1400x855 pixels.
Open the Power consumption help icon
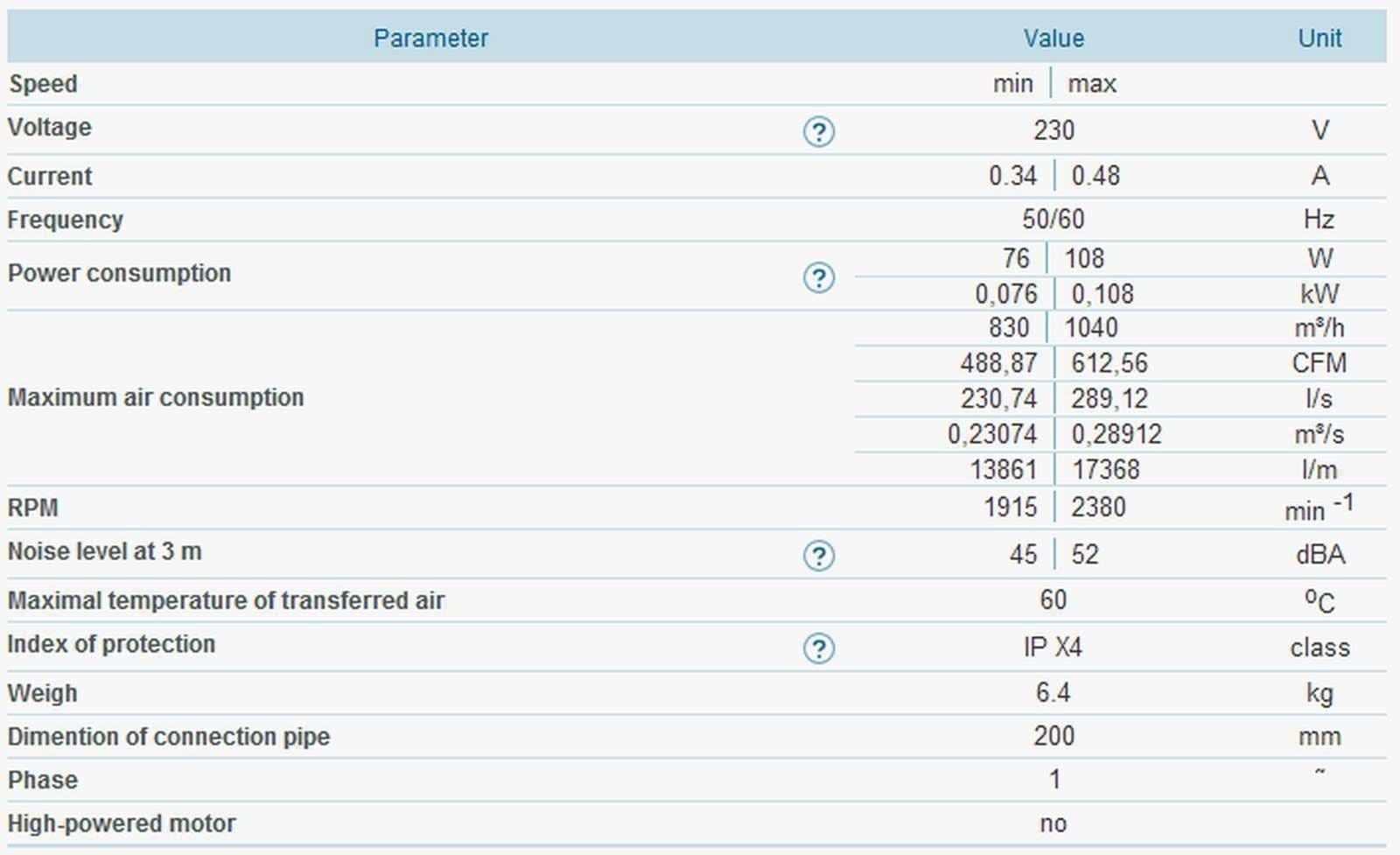[818, 277]
